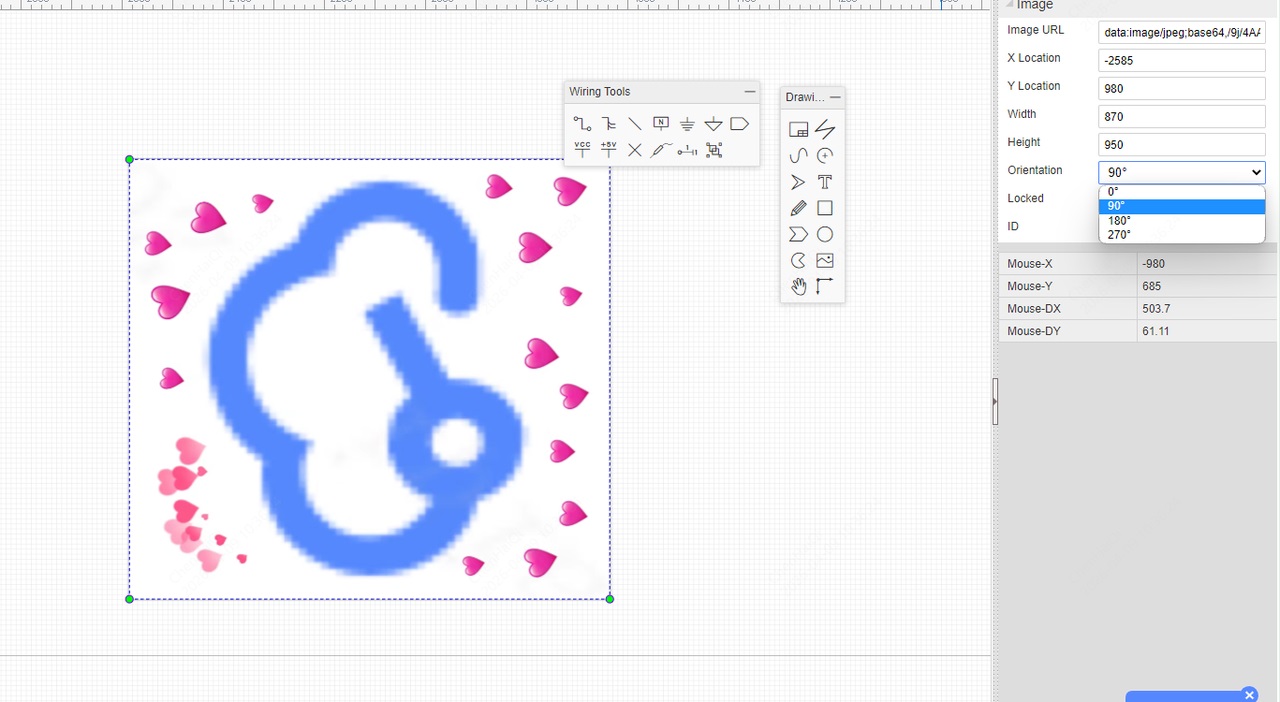
Task: Activate the Text drawing tool
Action: (825, 182)
